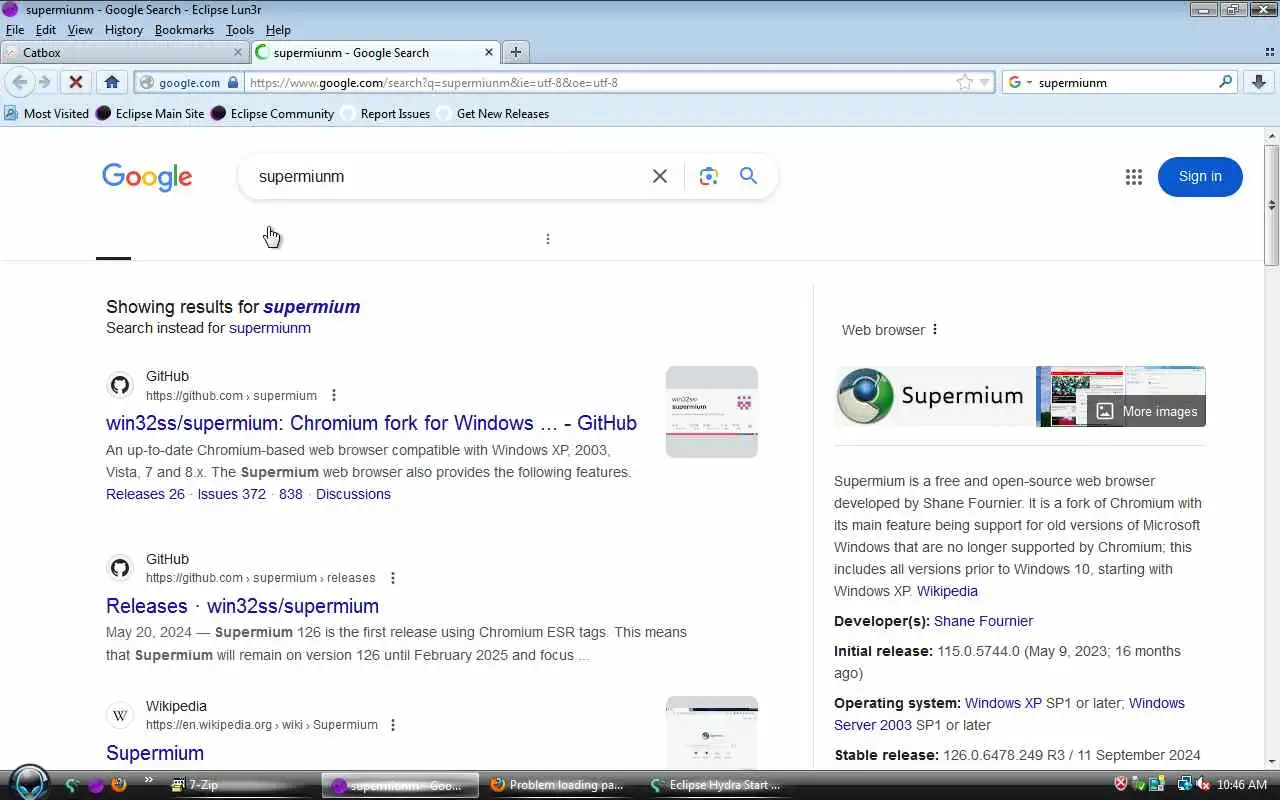Go back using the Back arrow button
Screen dimensions: 1280x800
click(x=19, y=82)
